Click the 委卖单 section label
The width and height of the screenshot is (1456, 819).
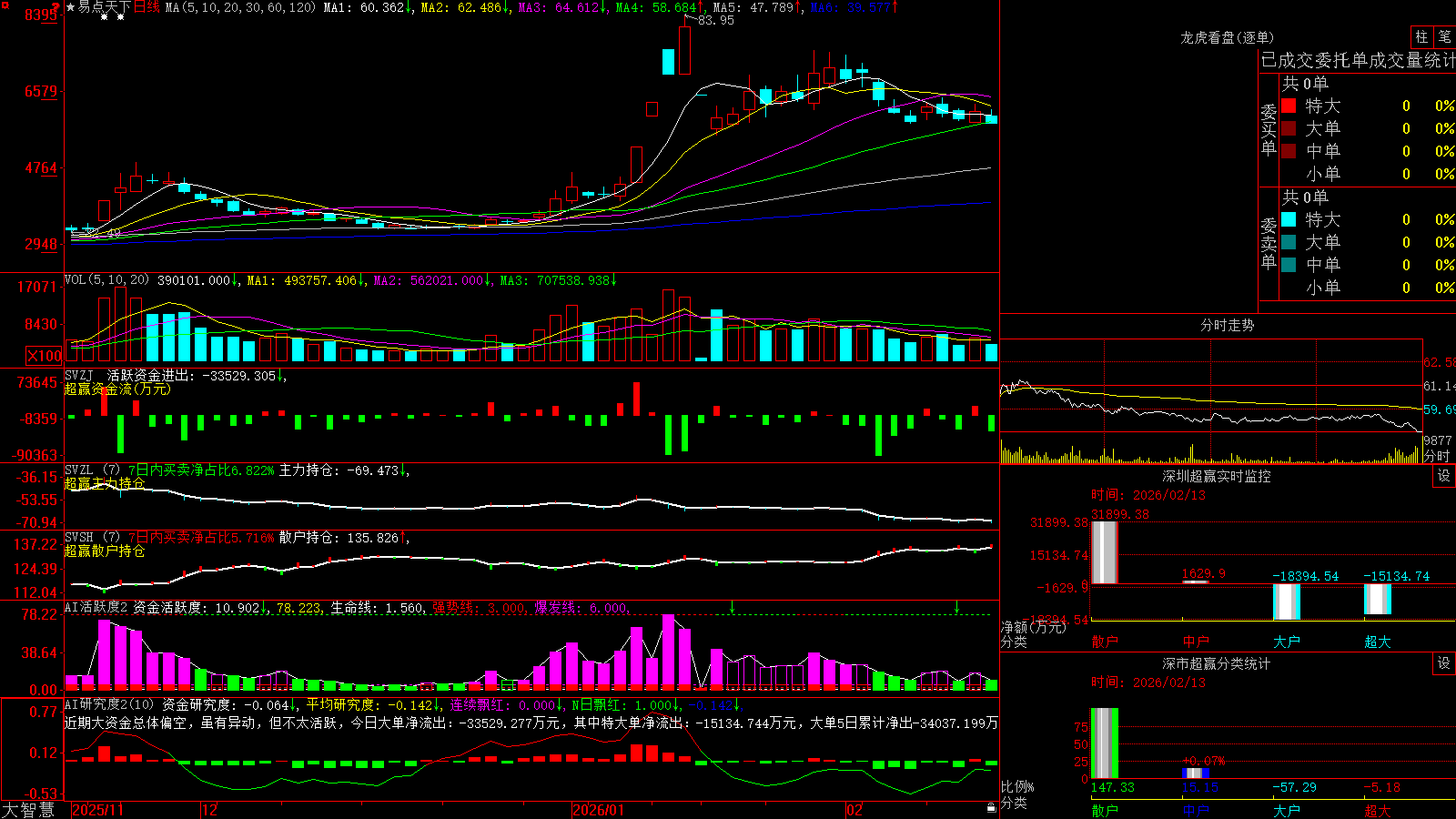1269,243
